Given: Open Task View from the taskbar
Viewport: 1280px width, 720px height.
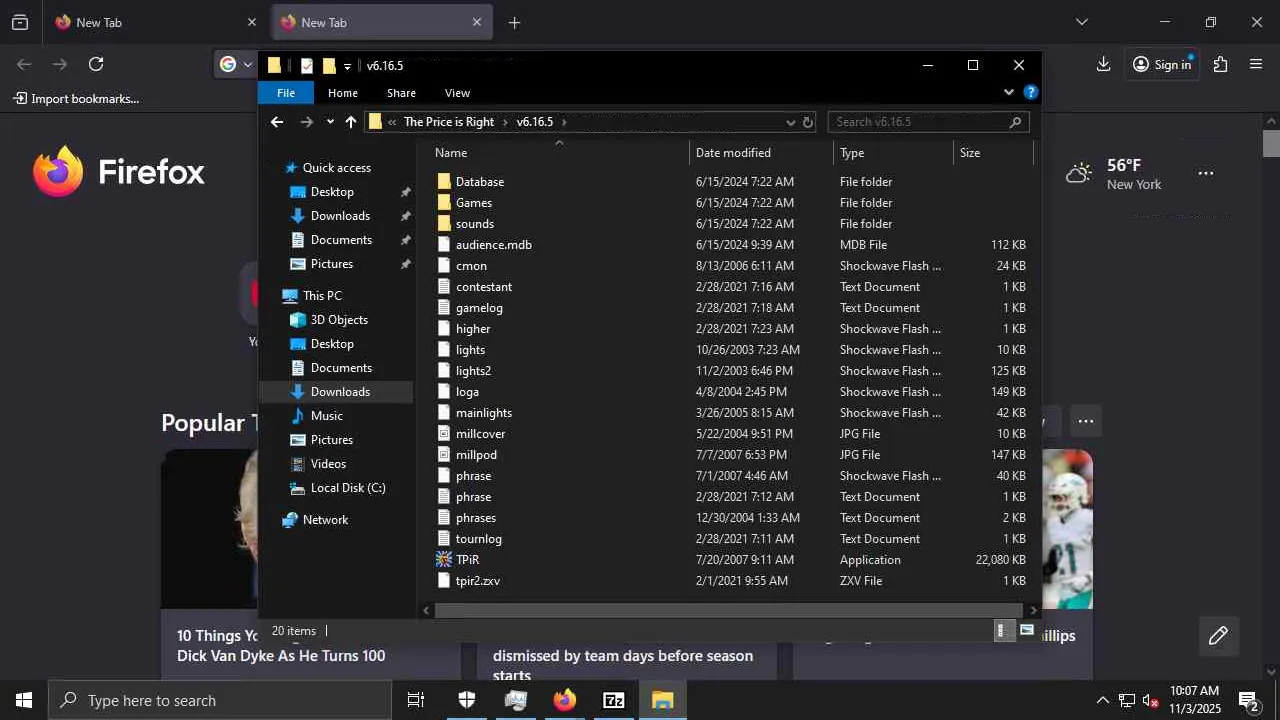Looking at the screenshot, I should tap(416, 700).
